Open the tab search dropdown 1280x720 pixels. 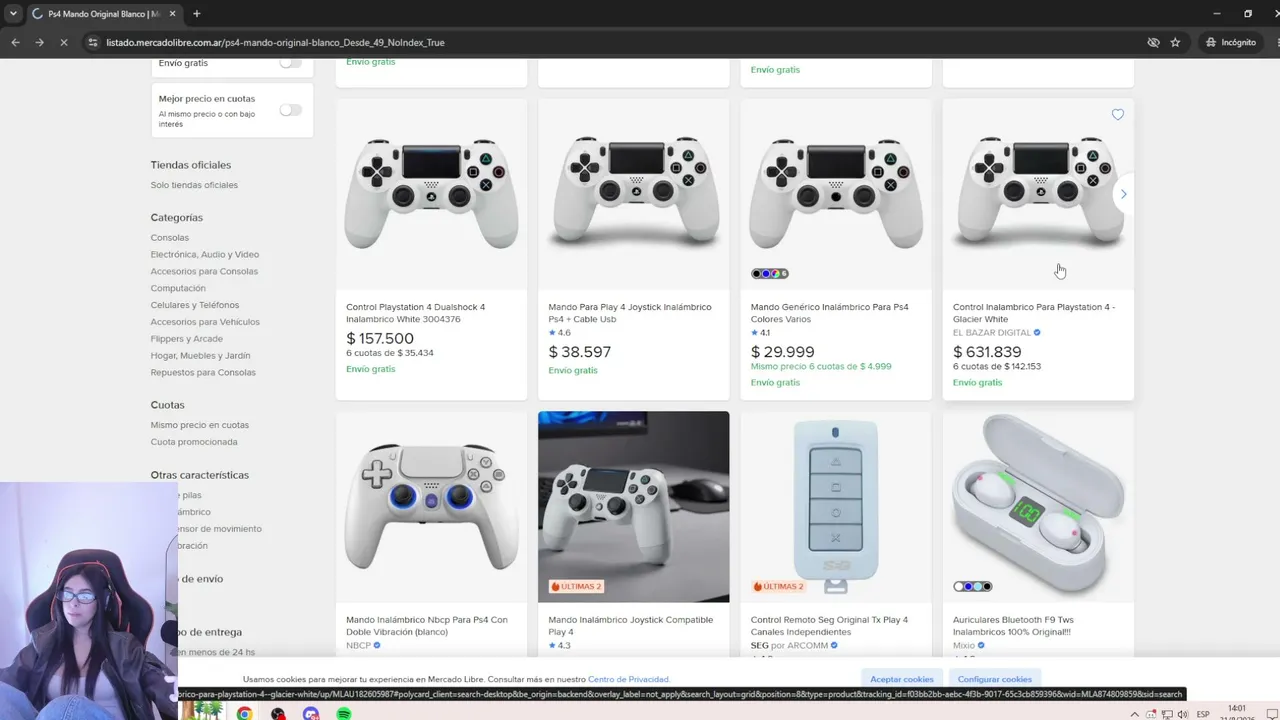pyautogui.click(x=13, y=14)
